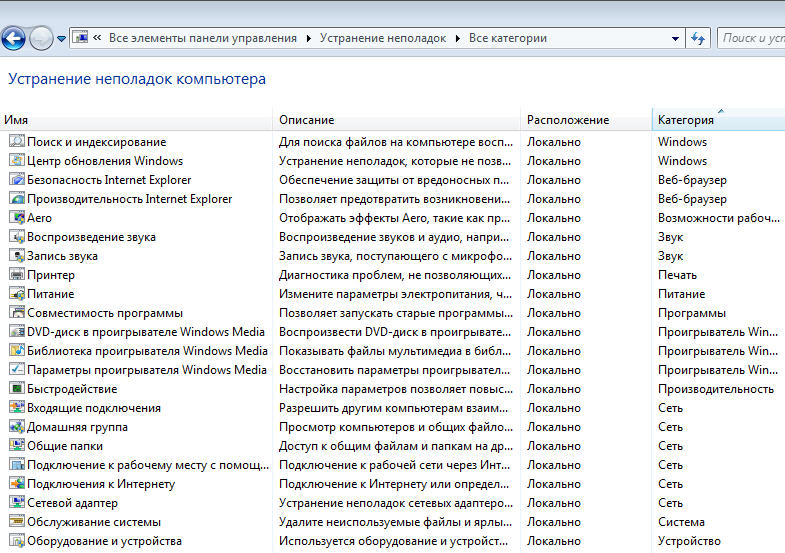Image resolution: width=785 pixels, height=553 pixels.
Task: Click the 'Обслуживание системы' icon
Action: [x=17, y=522]
